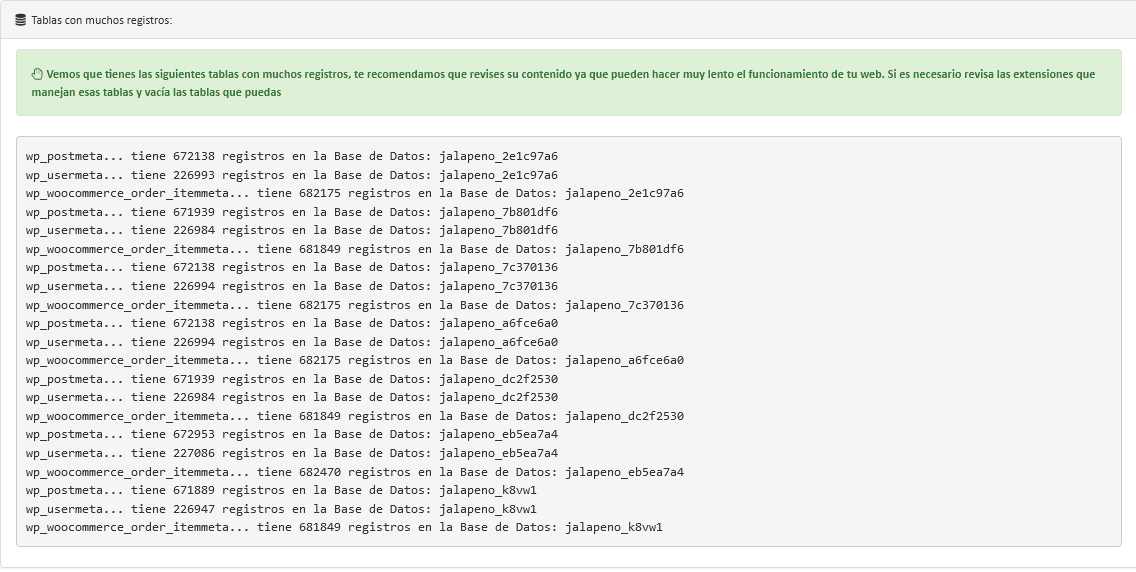Viewport: 1136px width, 572px height.
Task: Select wp_postmeta row for jalapeno_dc2f2530
Action: [x=292, y=379]
